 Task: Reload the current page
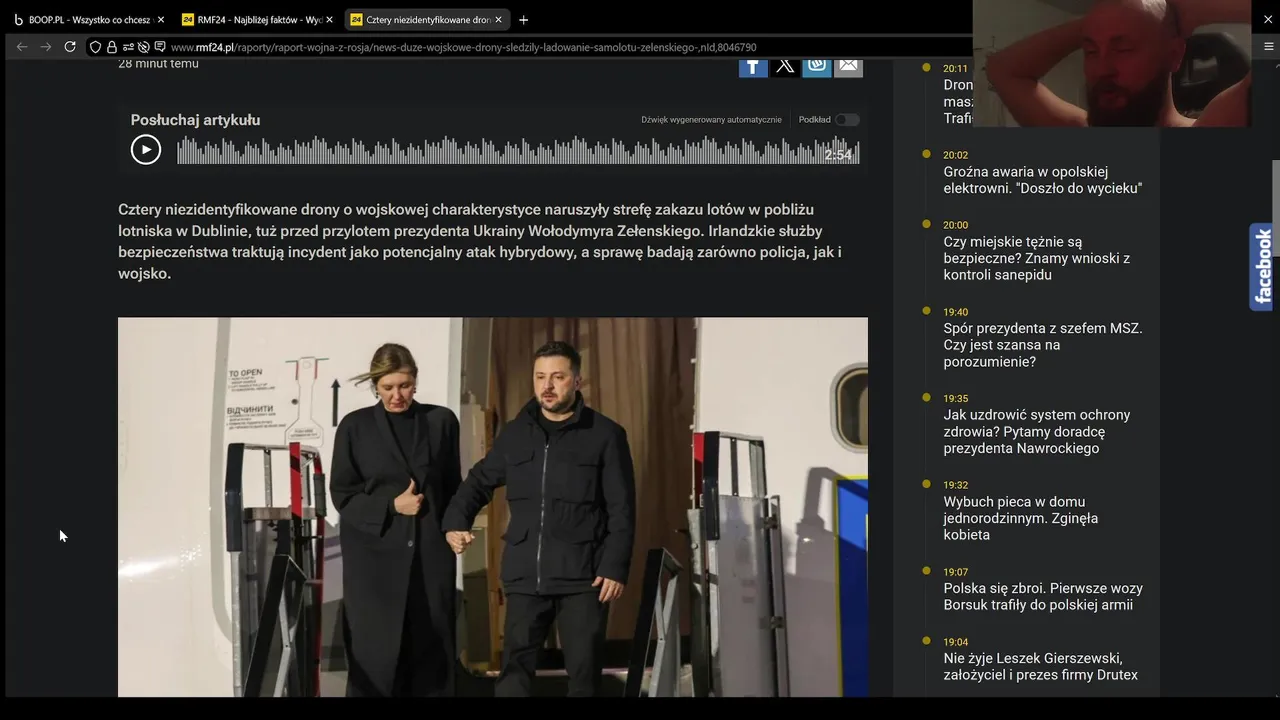pos(70,47)
